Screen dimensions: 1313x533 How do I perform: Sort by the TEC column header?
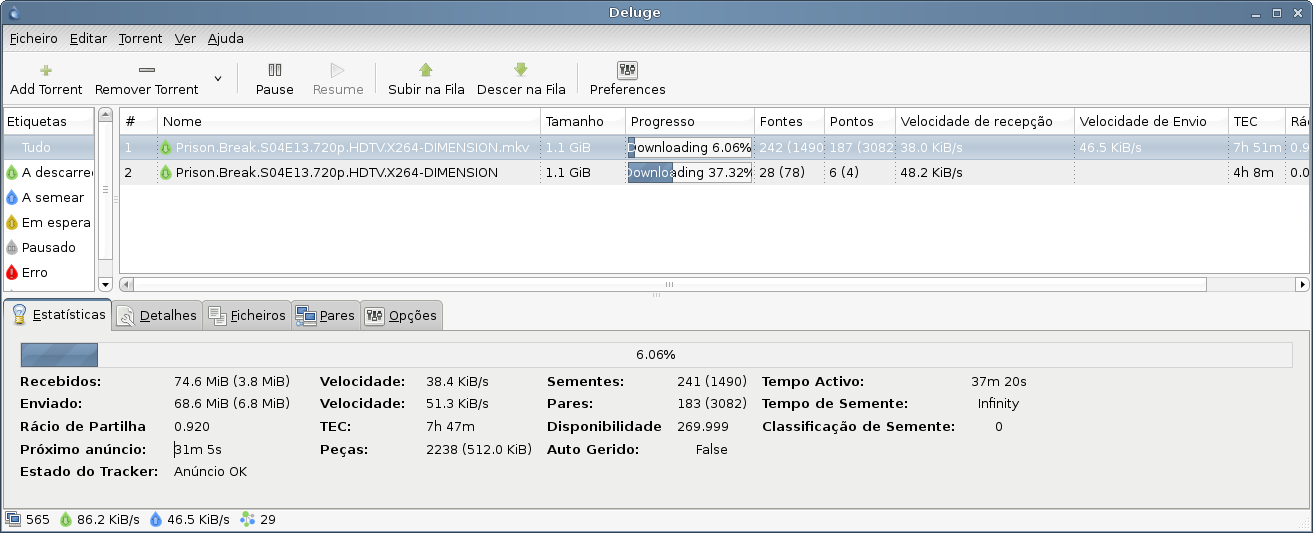(x=1257, y=121)
